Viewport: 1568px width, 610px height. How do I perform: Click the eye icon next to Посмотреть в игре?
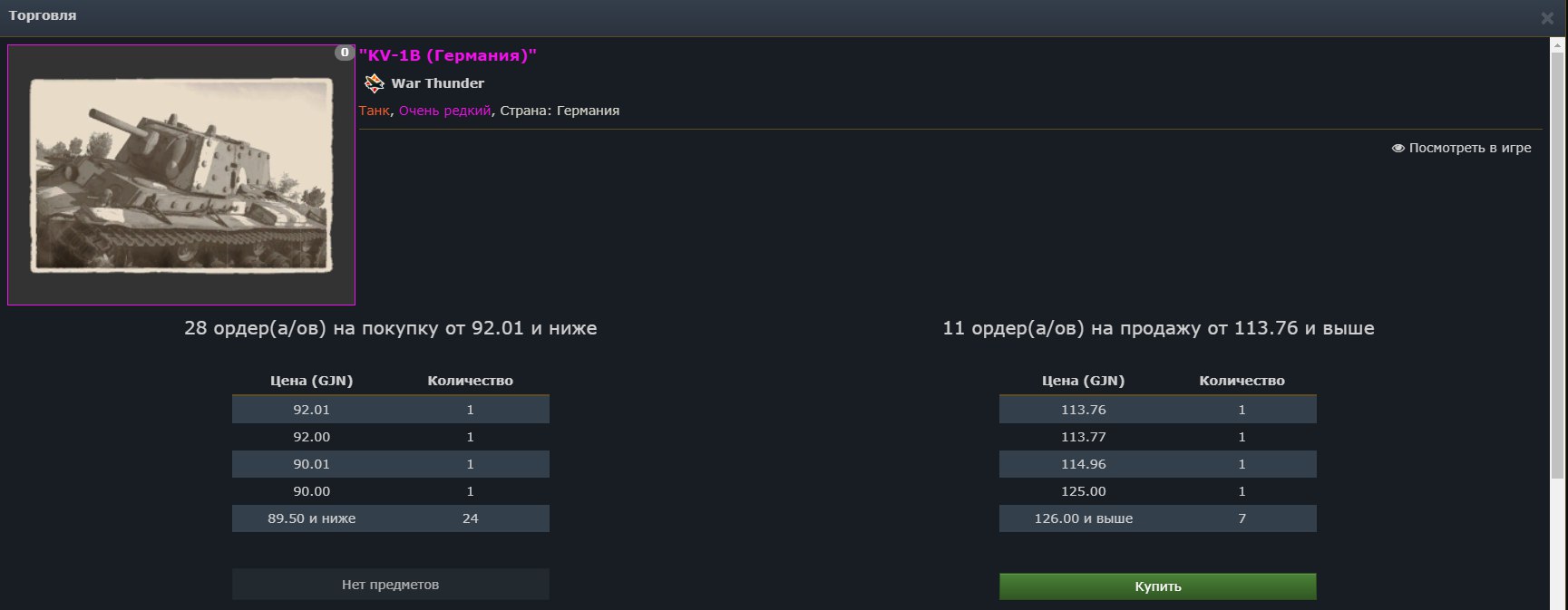(1398, 148)
